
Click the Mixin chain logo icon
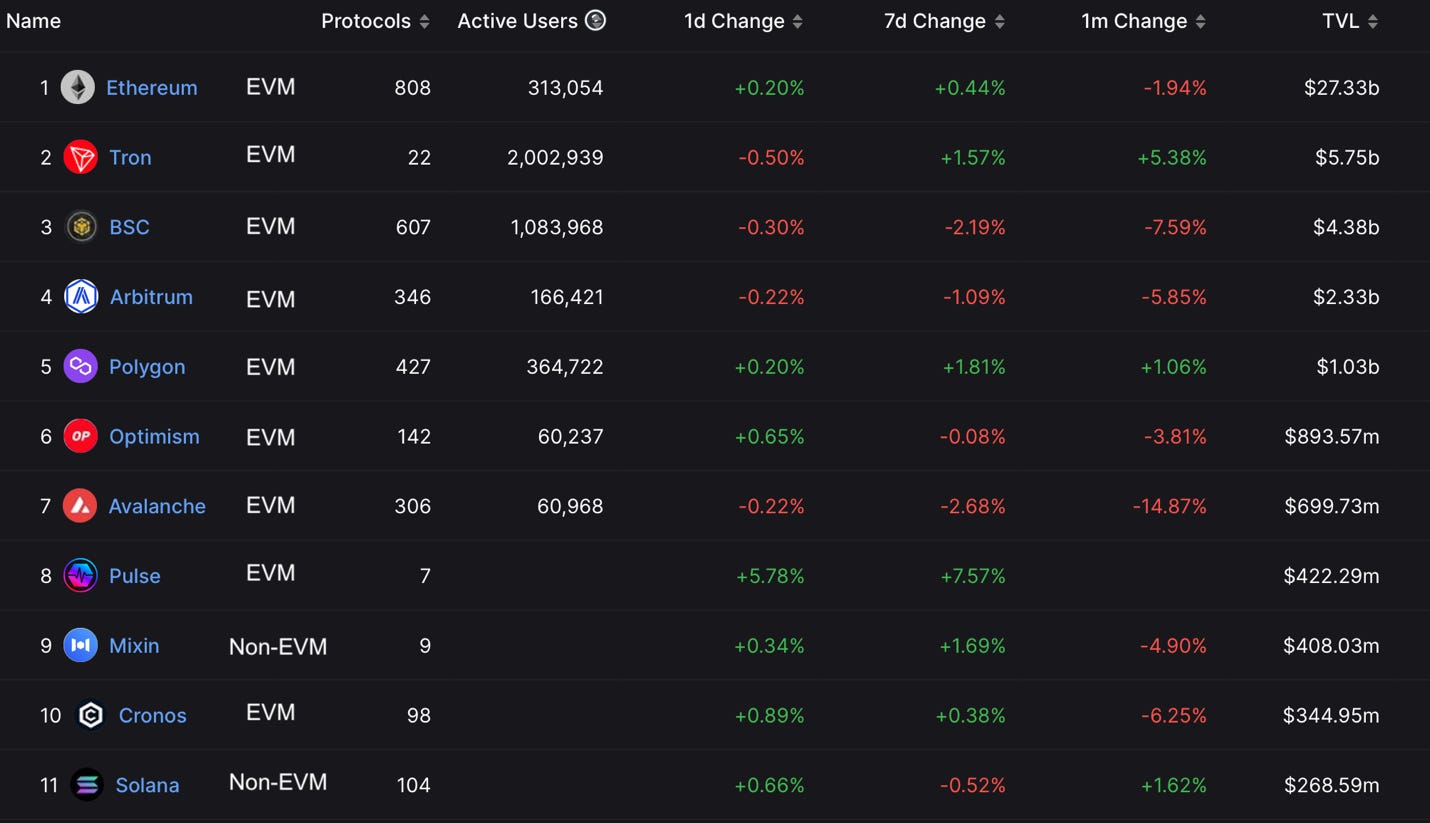coord(80,645)
